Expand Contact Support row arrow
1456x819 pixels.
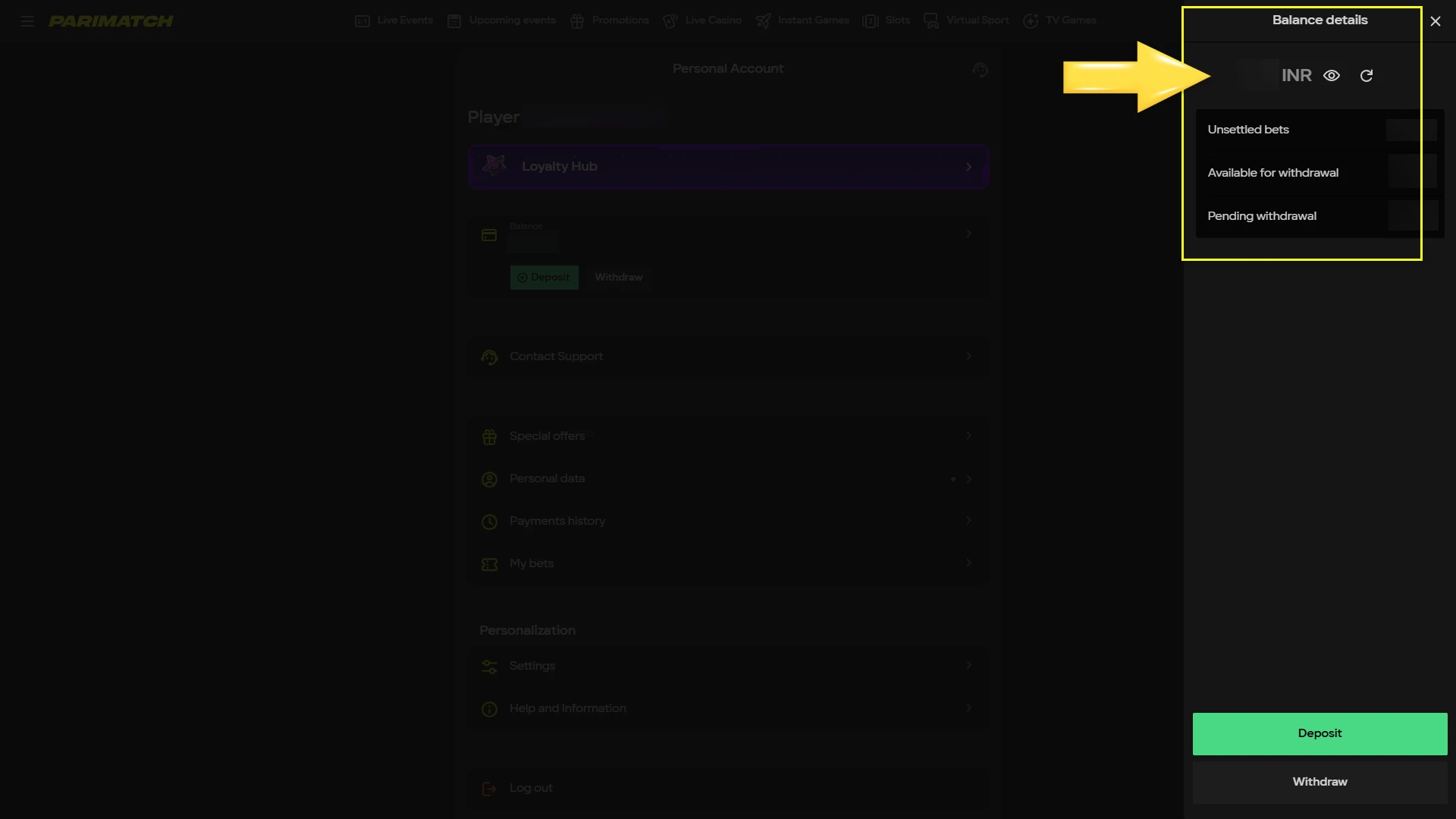[x=968, y=356]
